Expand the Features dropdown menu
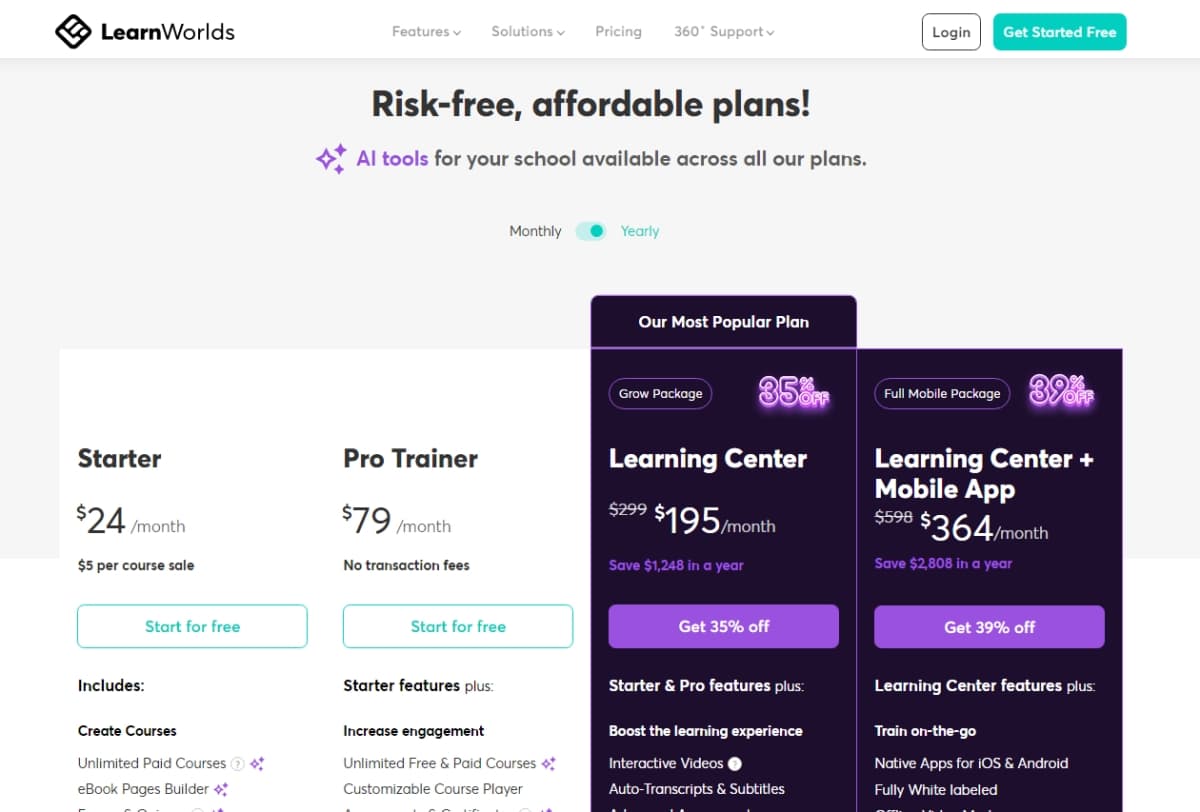 (x=426, y=32)
